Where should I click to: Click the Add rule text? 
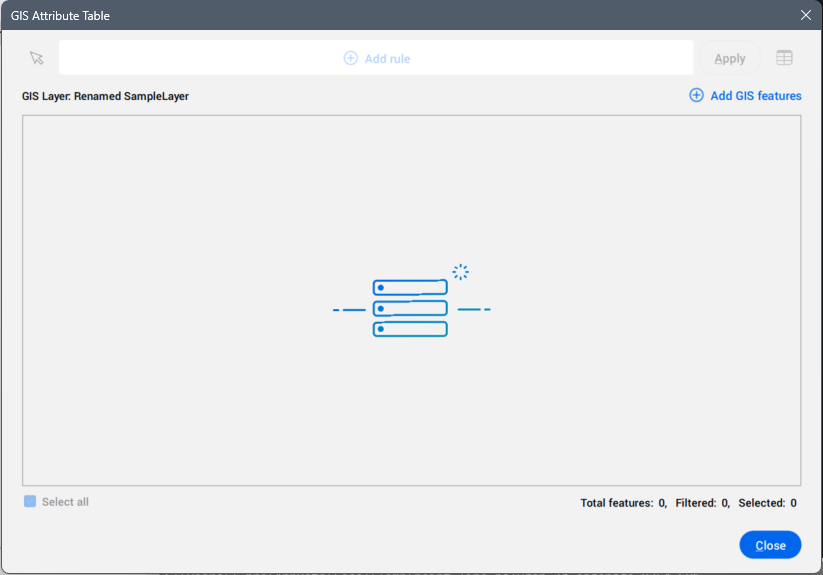387,59
